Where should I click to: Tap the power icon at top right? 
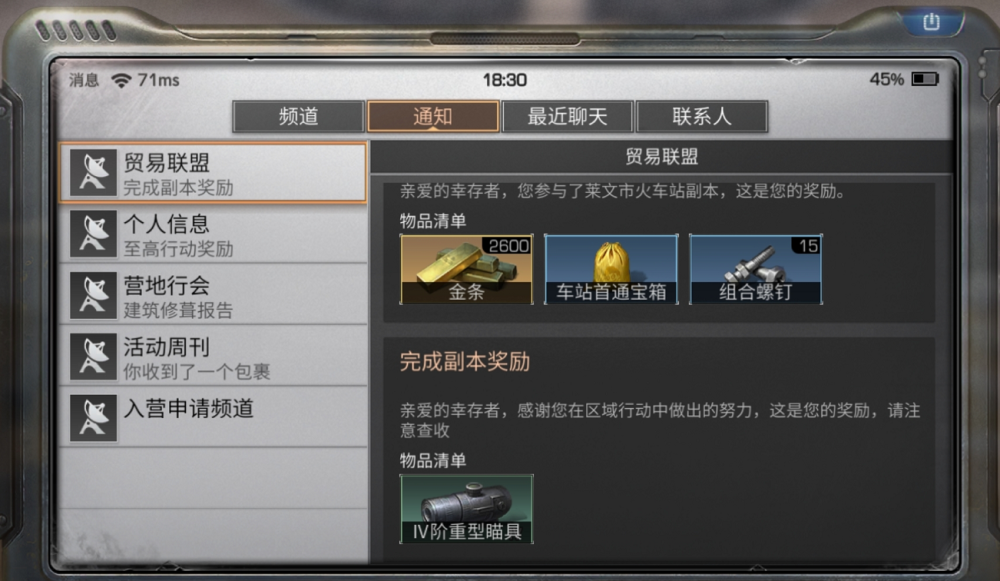[931, 22]
